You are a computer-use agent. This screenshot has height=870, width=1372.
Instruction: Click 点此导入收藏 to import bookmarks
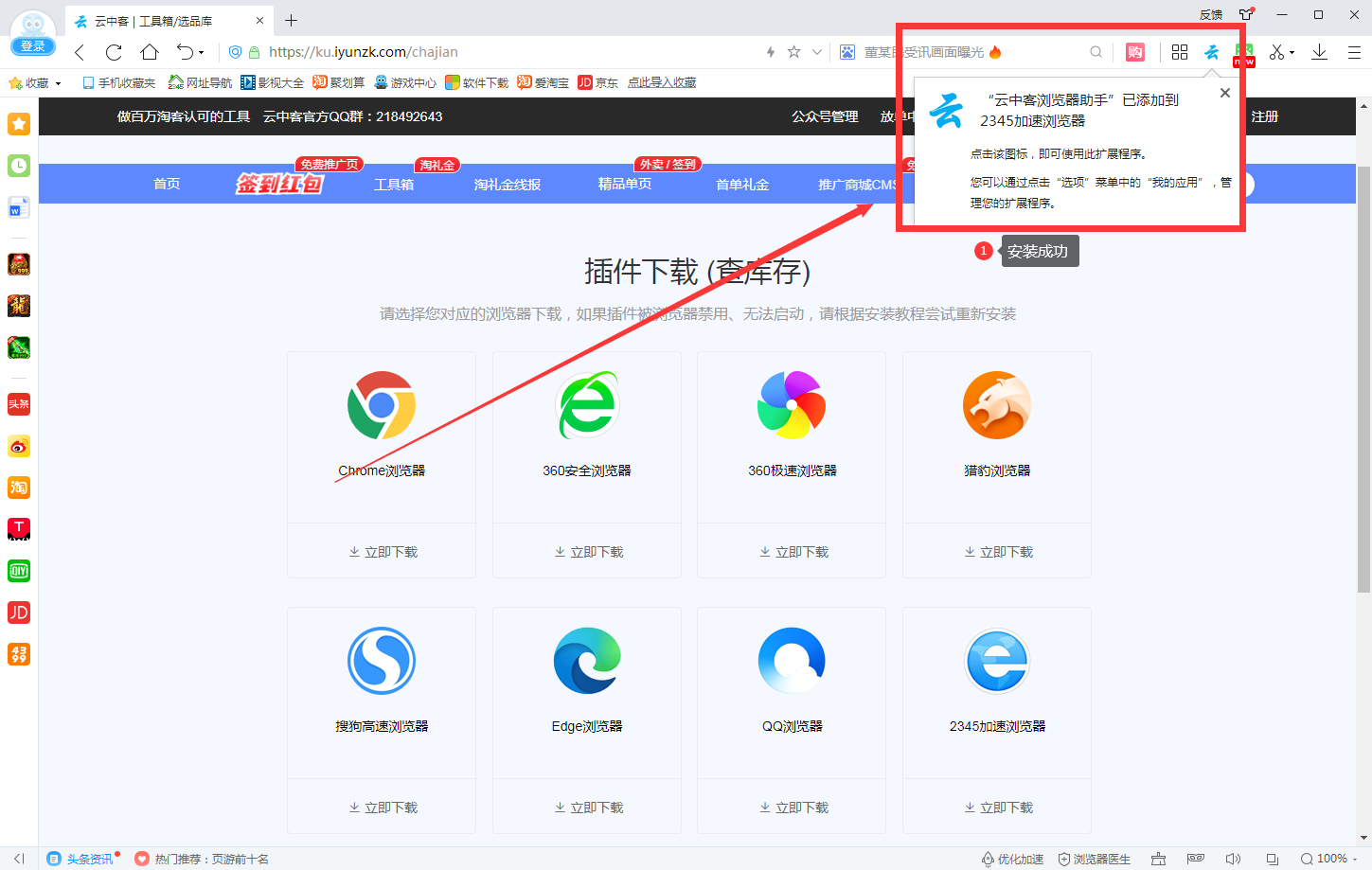pyautogui.click(x=662, y=83)
